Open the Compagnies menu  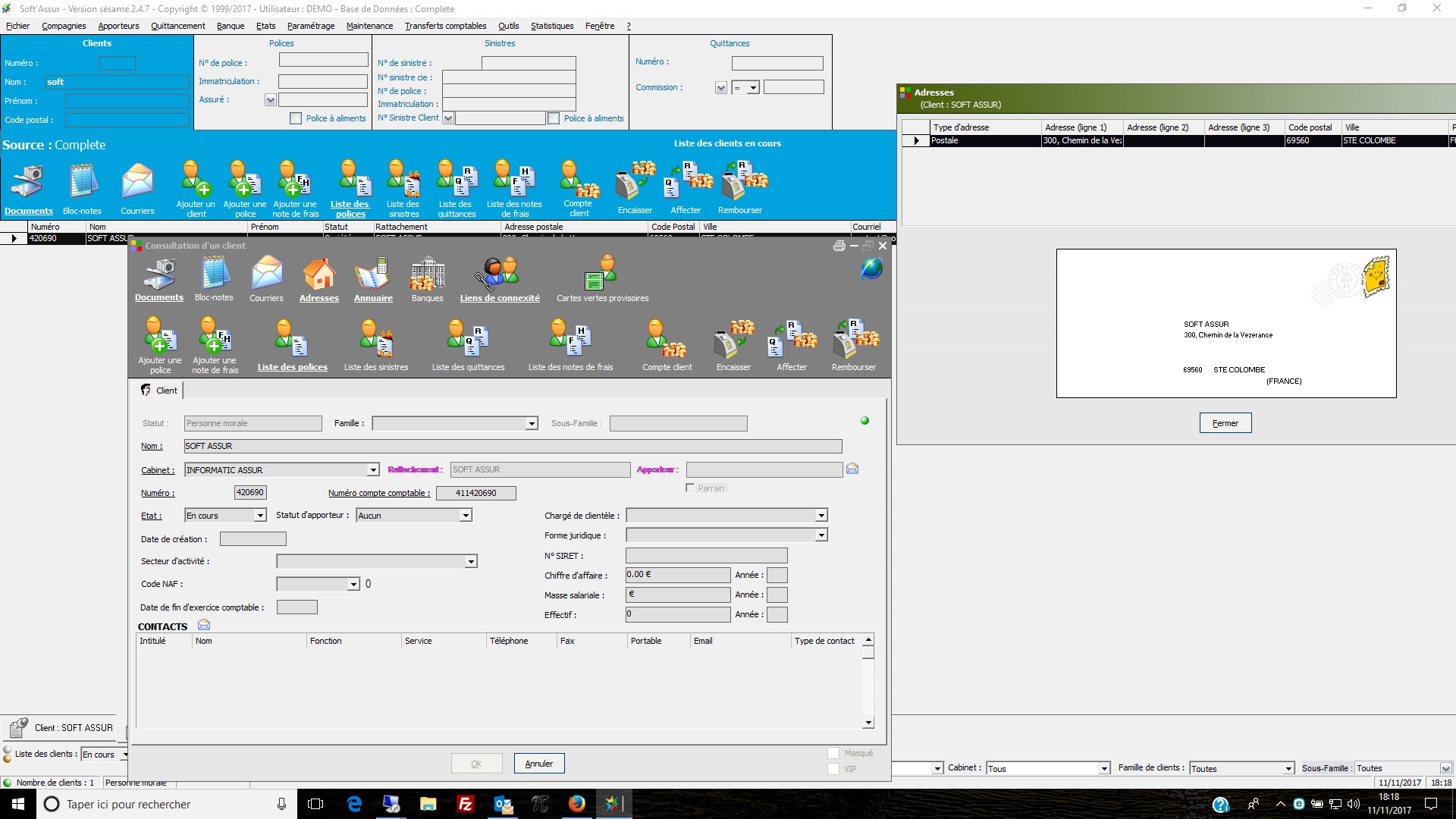point(64,26)
